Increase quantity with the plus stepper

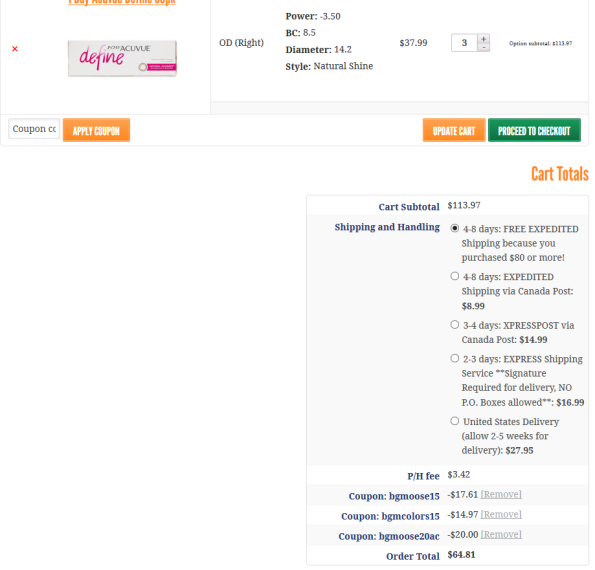coord(483,39)
